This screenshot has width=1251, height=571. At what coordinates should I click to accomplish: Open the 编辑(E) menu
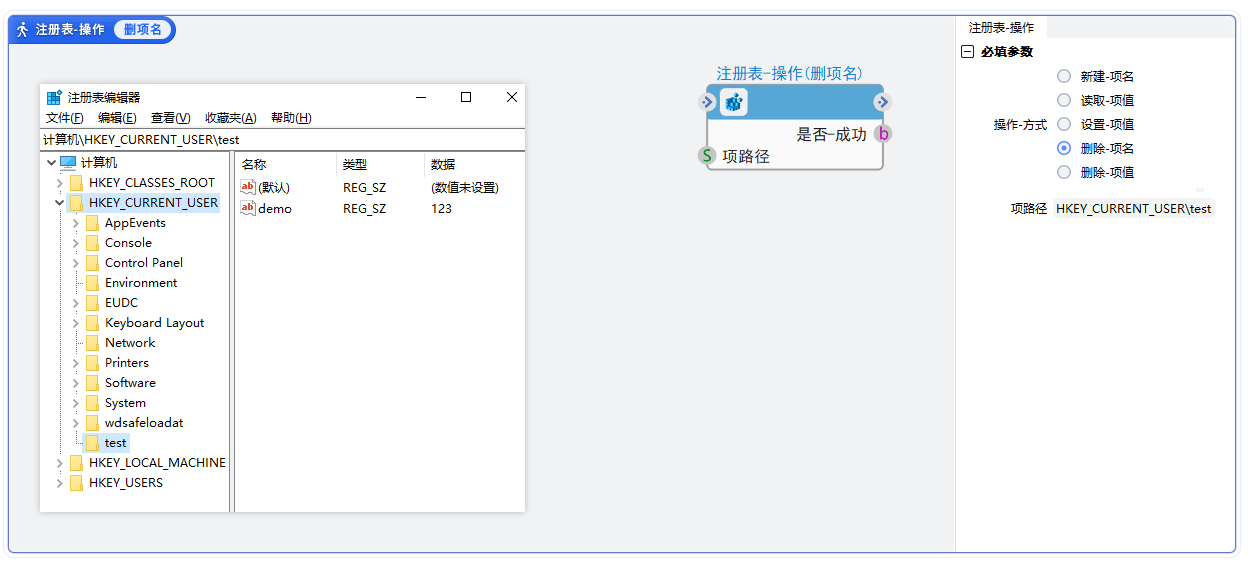(x=117, y=118)
